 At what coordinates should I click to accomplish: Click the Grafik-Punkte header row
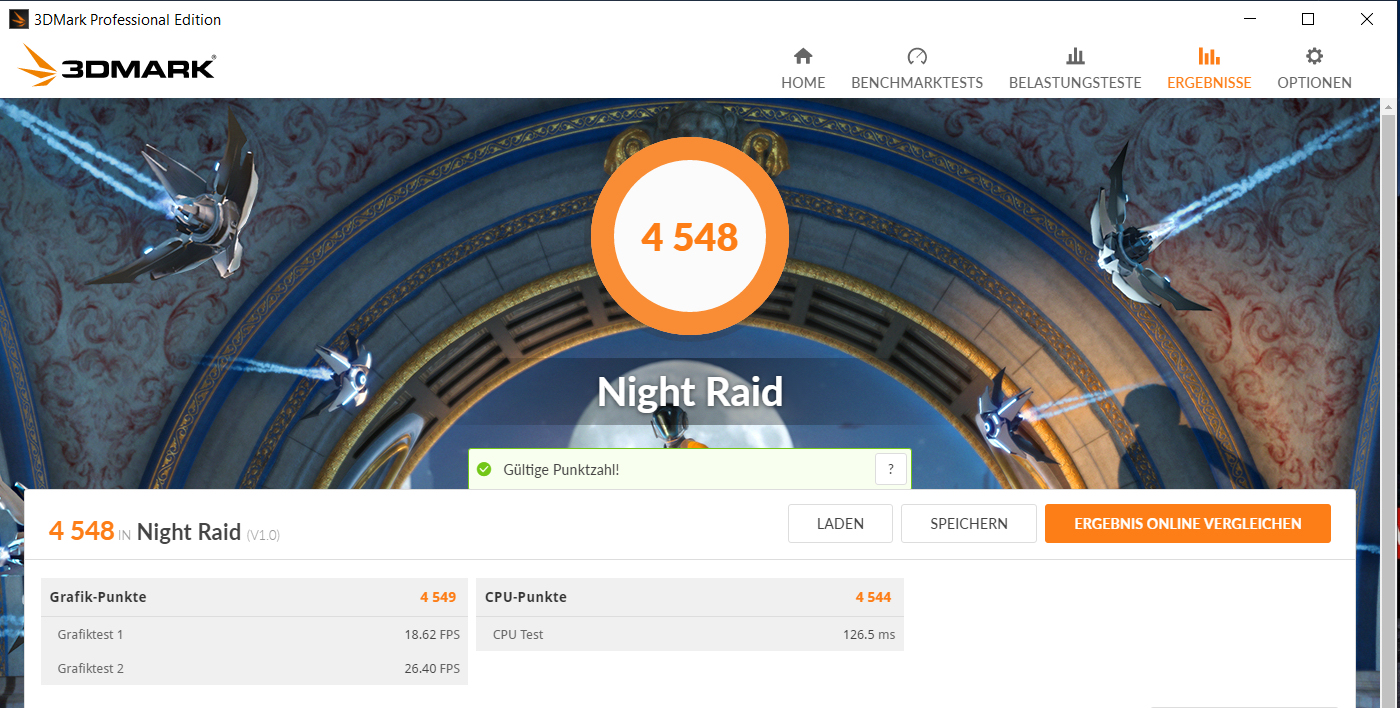pyautogui.click(x=254, y=597)
